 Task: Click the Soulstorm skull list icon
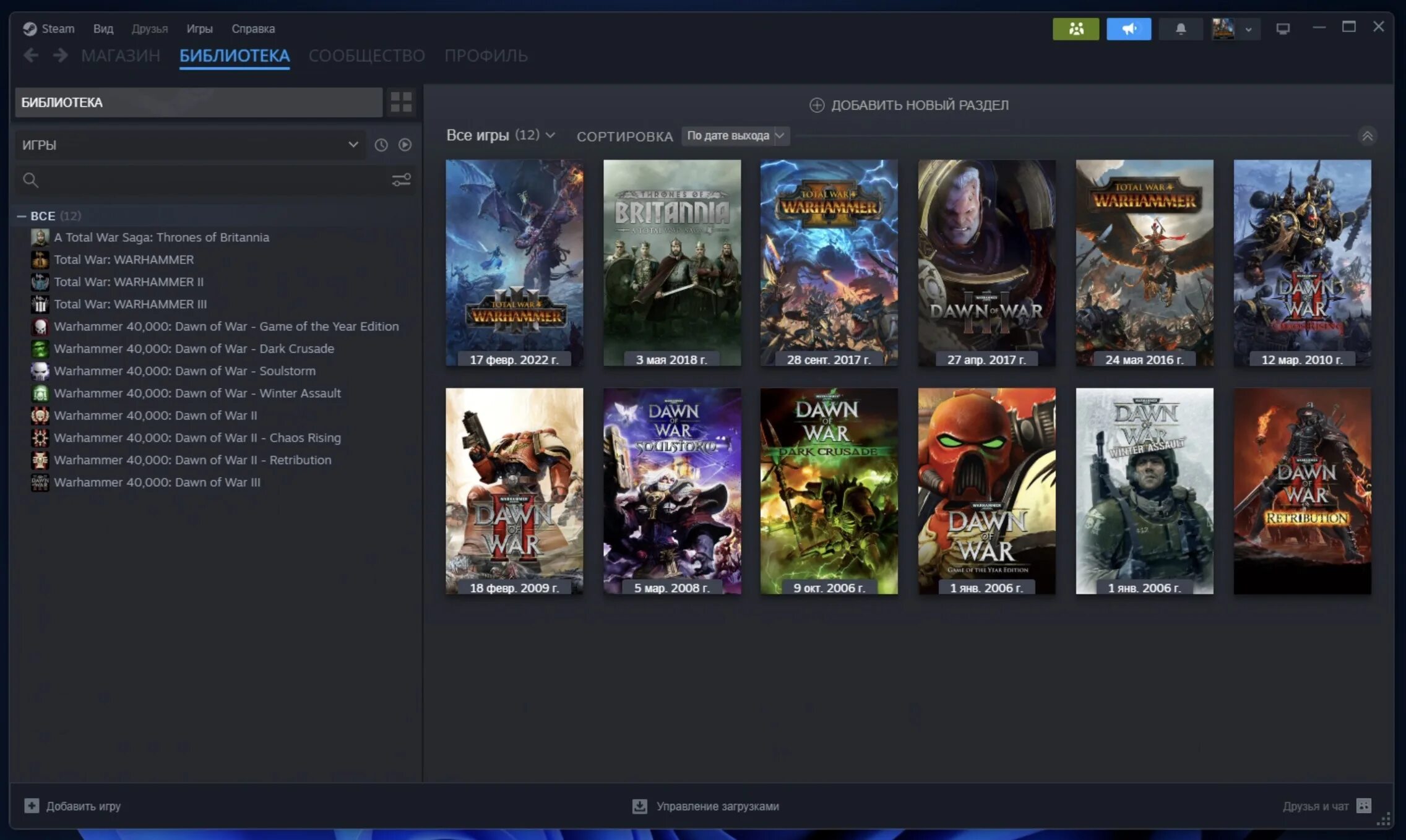[x=40, y=371]
